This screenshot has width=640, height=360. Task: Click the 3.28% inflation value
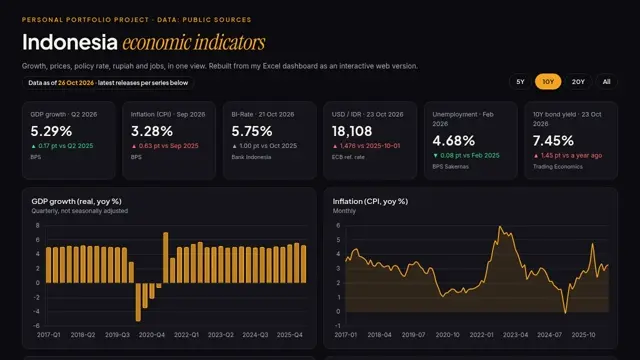coord(152,131)
